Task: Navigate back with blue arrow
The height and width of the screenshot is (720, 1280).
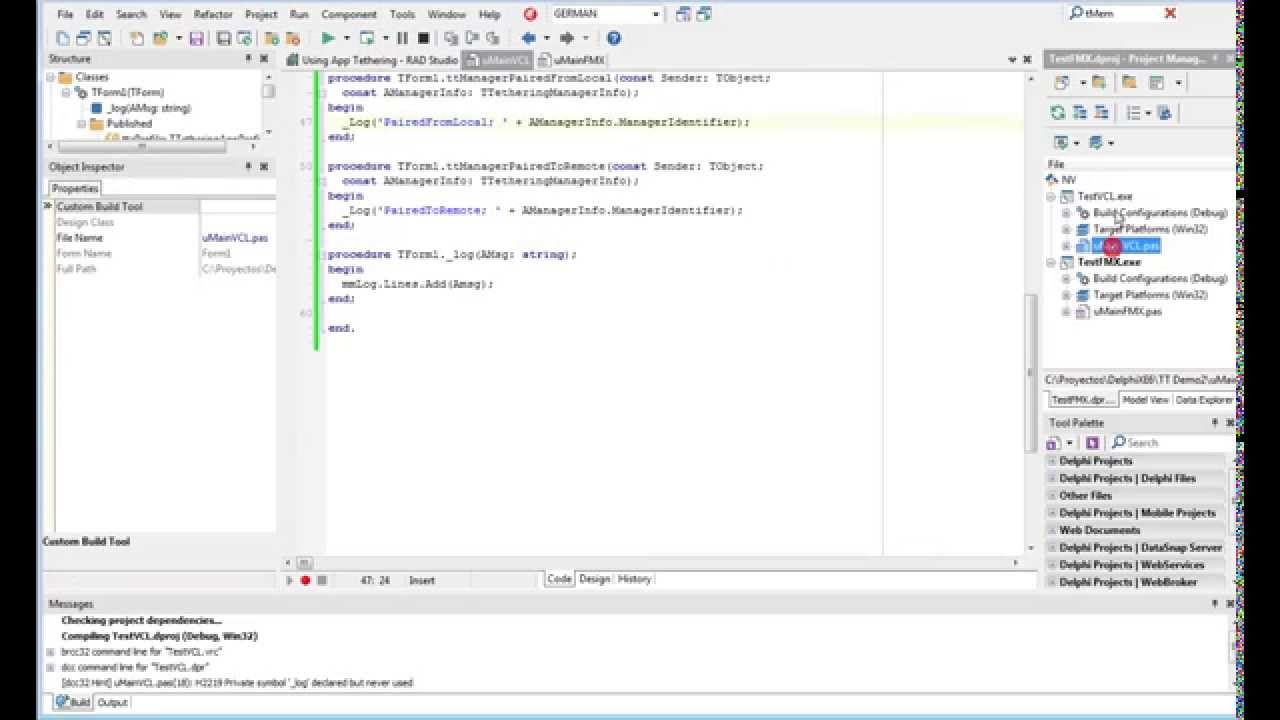Action: coord(529,38)
